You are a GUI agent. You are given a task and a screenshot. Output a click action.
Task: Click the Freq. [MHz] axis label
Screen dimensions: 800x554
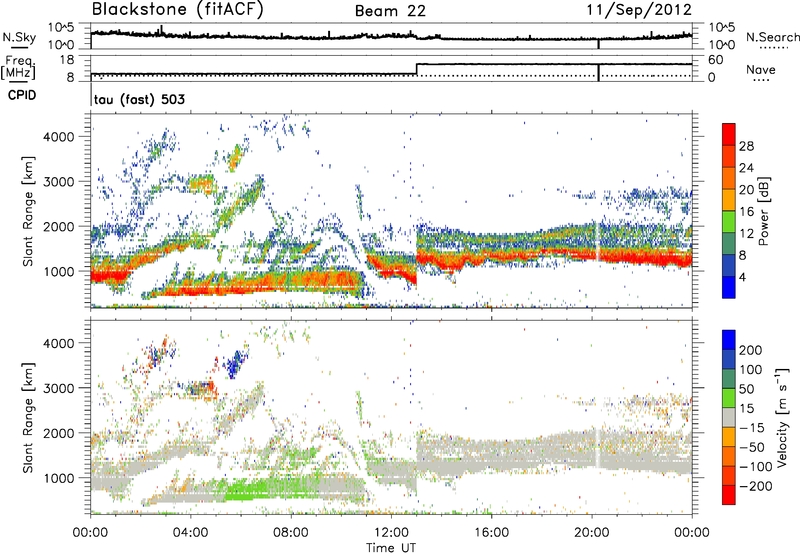18,67
